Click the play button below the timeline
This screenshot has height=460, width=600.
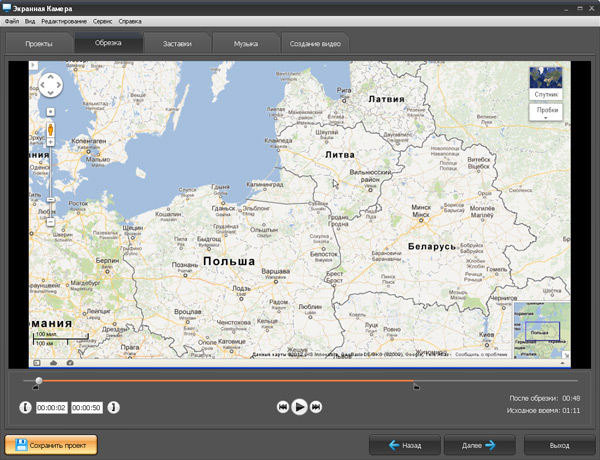coord(299,407)
